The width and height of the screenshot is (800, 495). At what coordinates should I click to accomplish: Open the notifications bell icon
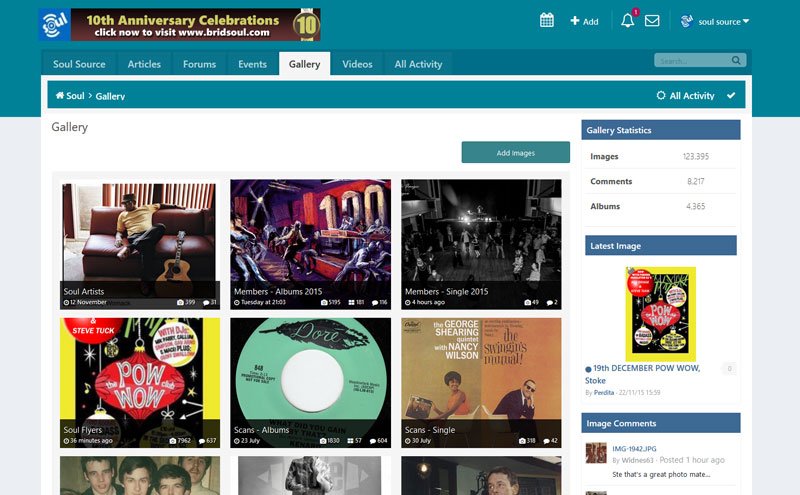pos(628,20)
